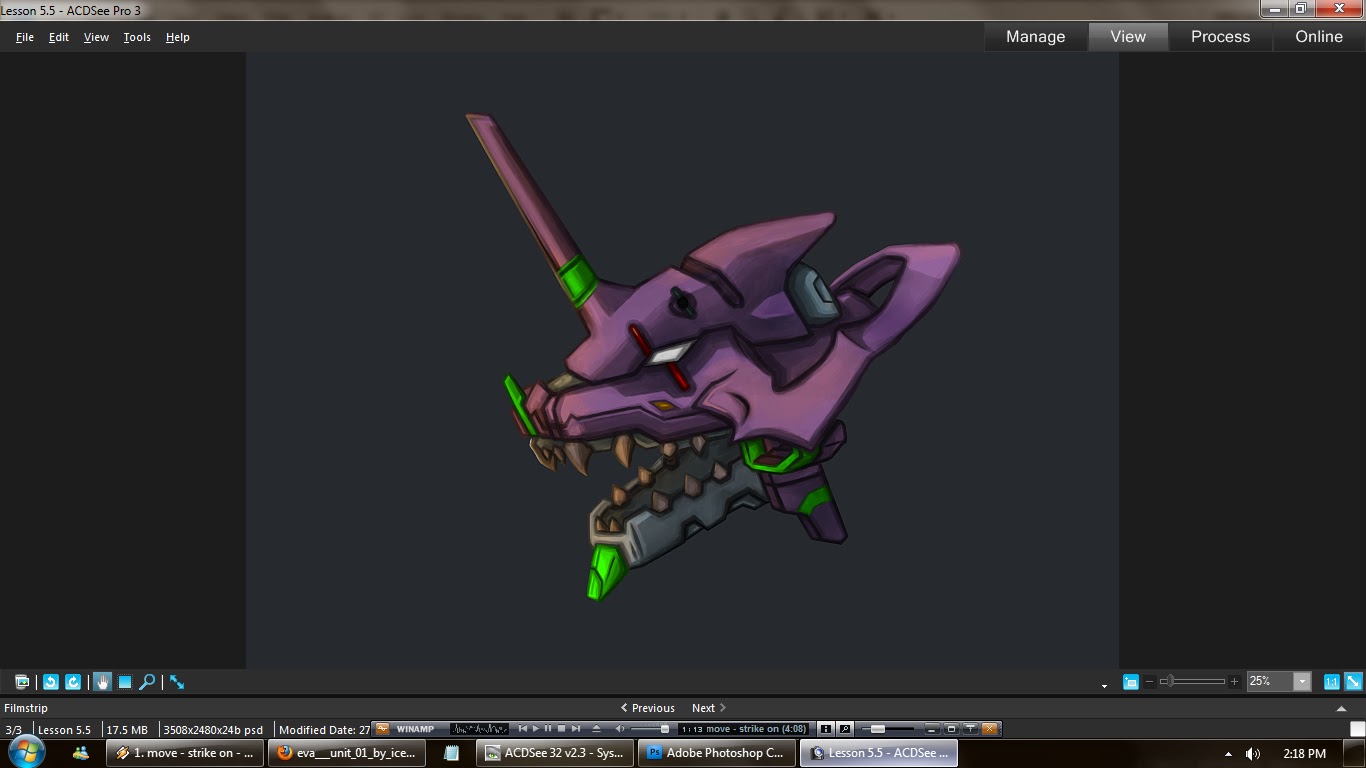Image resolution: width=1366 pixels, height=768 pixels.
Task: Rotate image right (clockwise)
Action: pos(73,682)
